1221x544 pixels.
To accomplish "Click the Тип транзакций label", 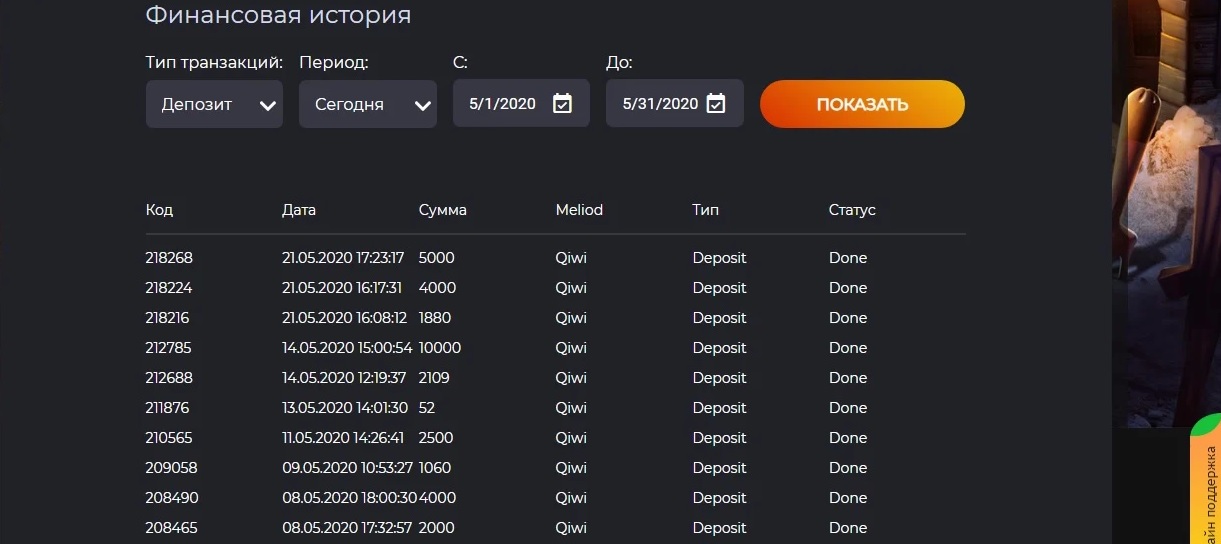I will (214, 62).
